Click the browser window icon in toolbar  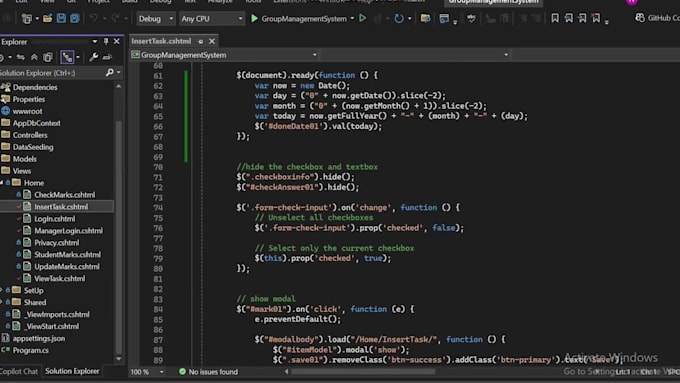(x=444, y=18)
